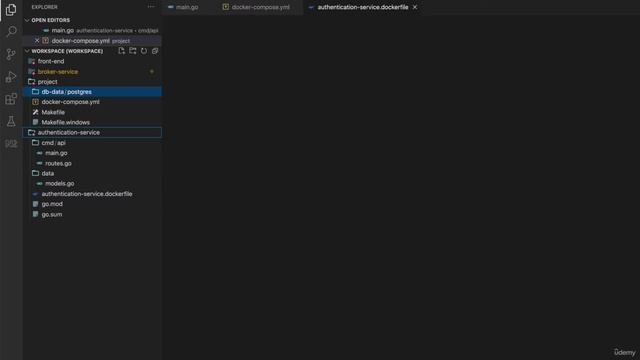This screenshot has width=640, height=360.
Task: Open the Source Control view icon
Action: click(x=11, y=54)
